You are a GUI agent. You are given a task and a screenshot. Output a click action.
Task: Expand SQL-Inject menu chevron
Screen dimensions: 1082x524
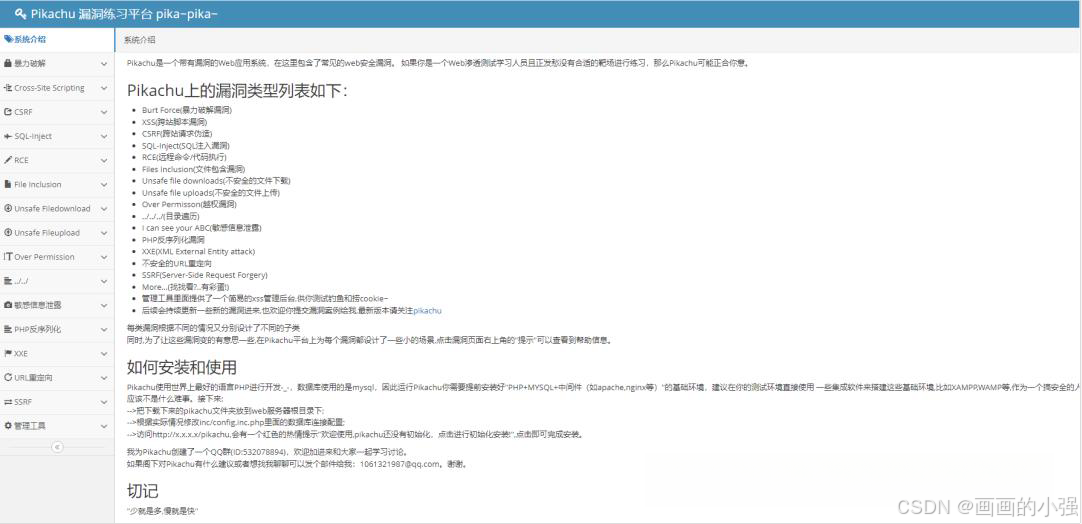tap(104, 136)
